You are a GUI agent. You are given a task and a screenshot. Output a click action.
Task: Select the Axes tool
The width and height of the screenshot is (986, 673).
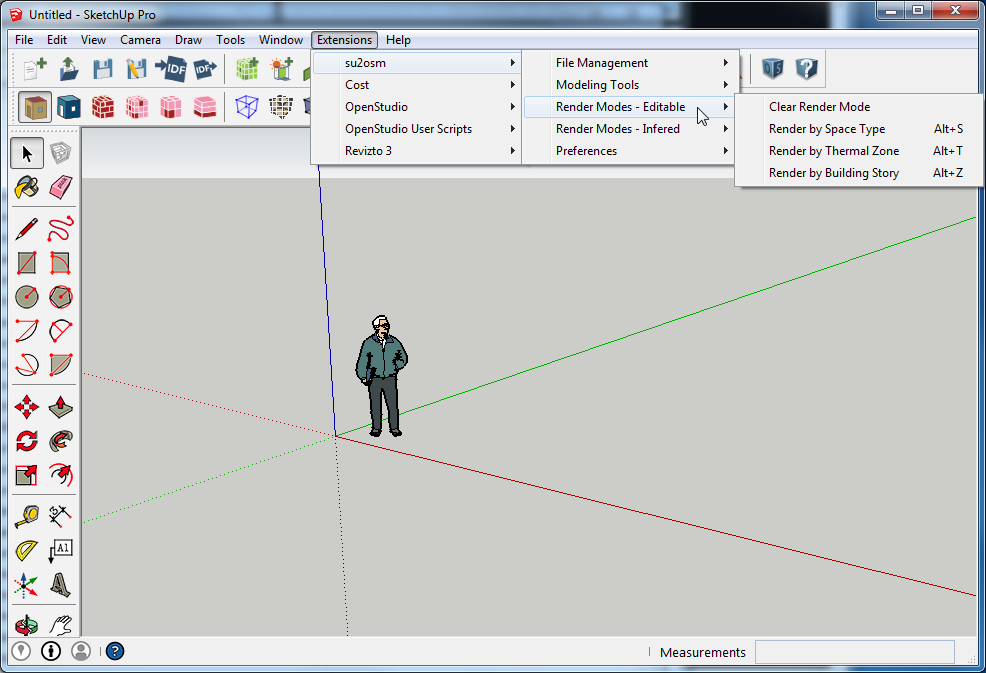27,585
